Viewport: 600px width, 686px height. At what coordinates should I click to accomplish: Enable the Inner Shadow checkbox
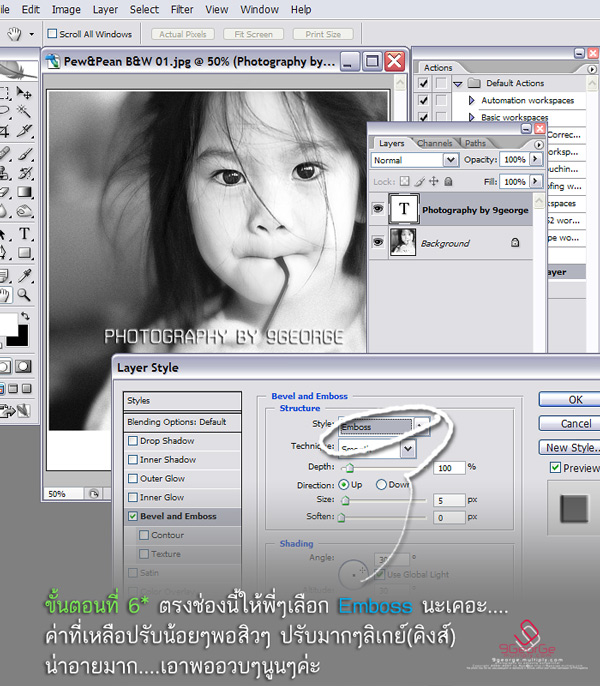point(133,459)
